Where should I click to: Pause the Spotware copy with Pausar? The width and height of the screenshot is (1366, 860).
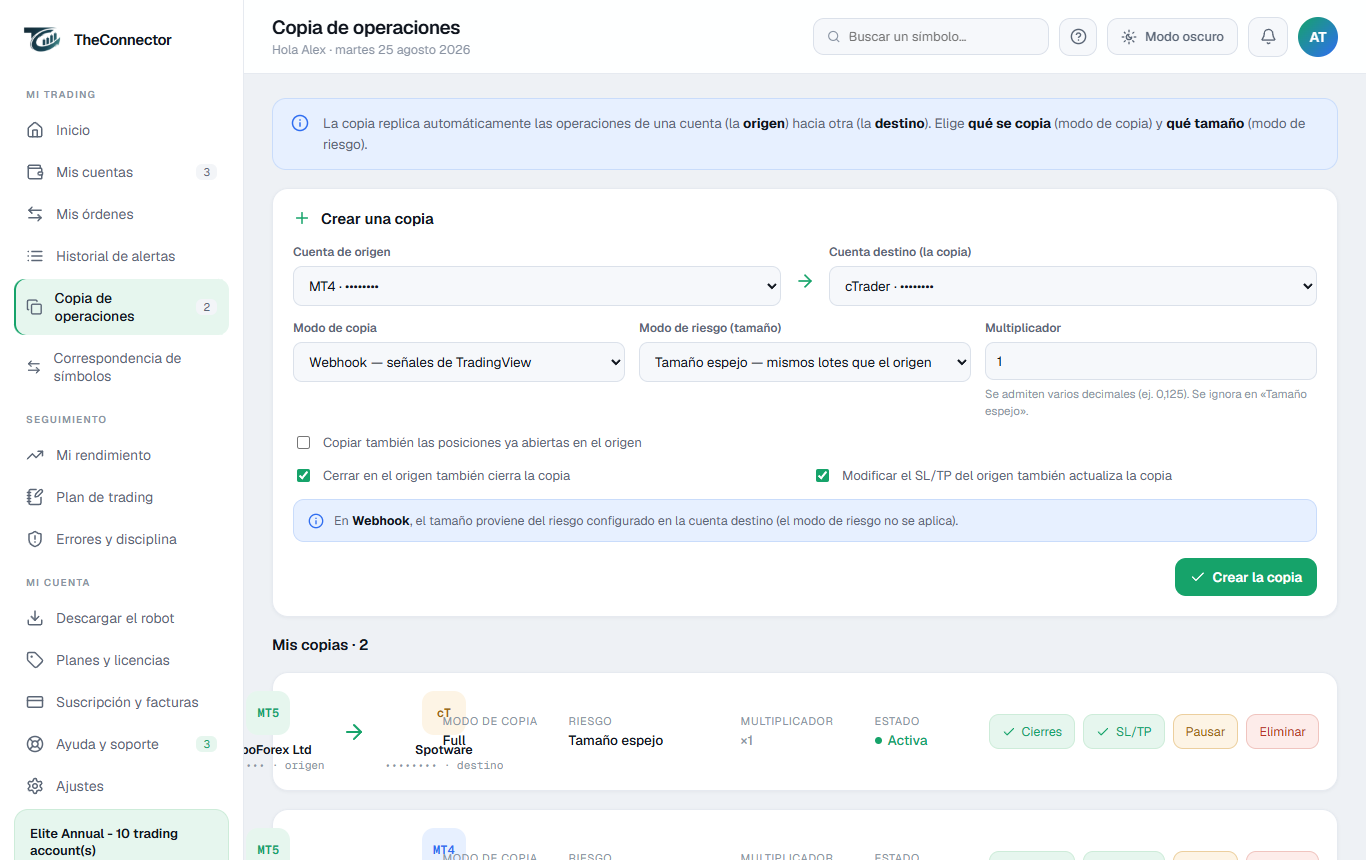[x=1205, y=732]
